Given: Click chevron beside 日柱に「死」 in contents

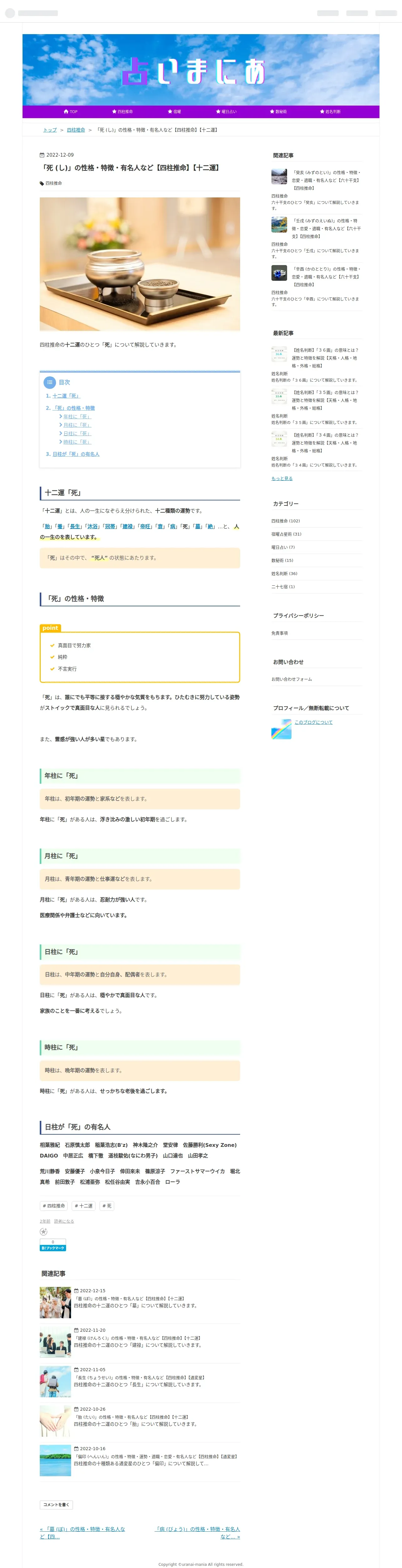Looking at the screenshot, I should click(61, 434).
